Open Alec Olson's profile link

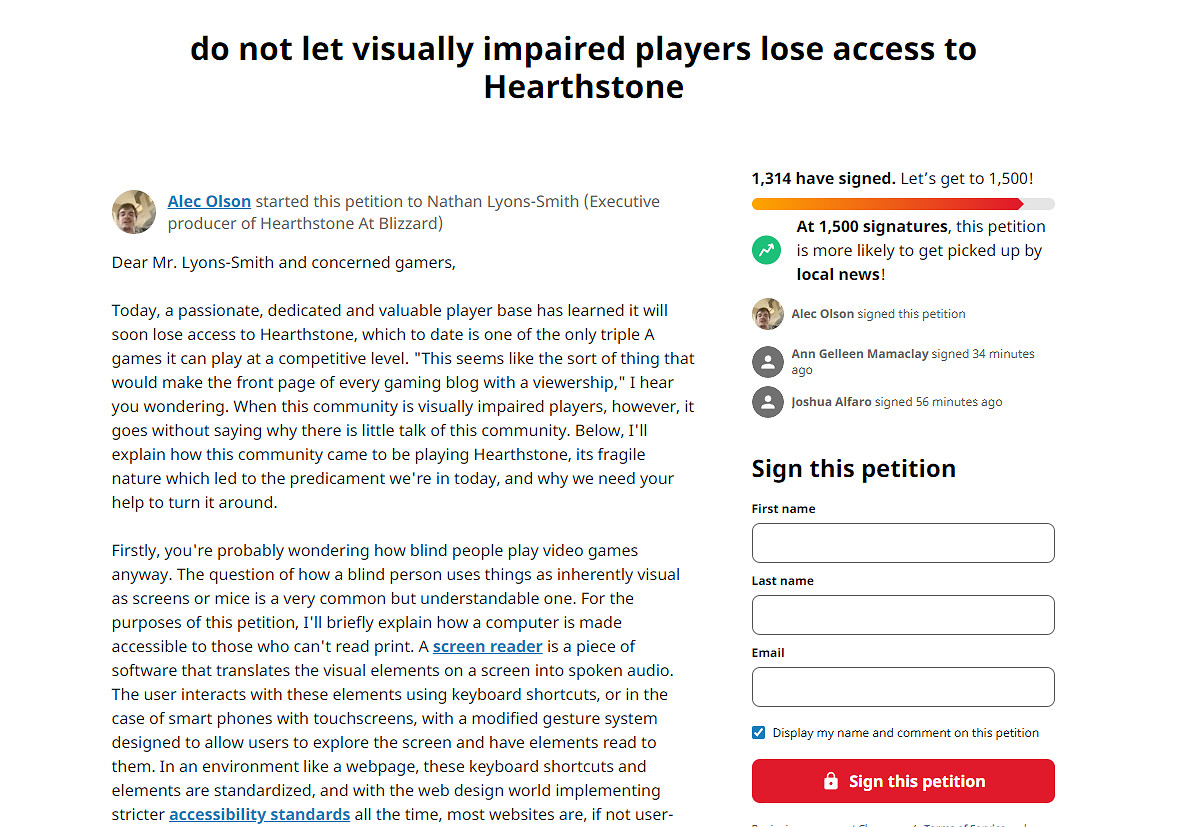pos(209,201)
